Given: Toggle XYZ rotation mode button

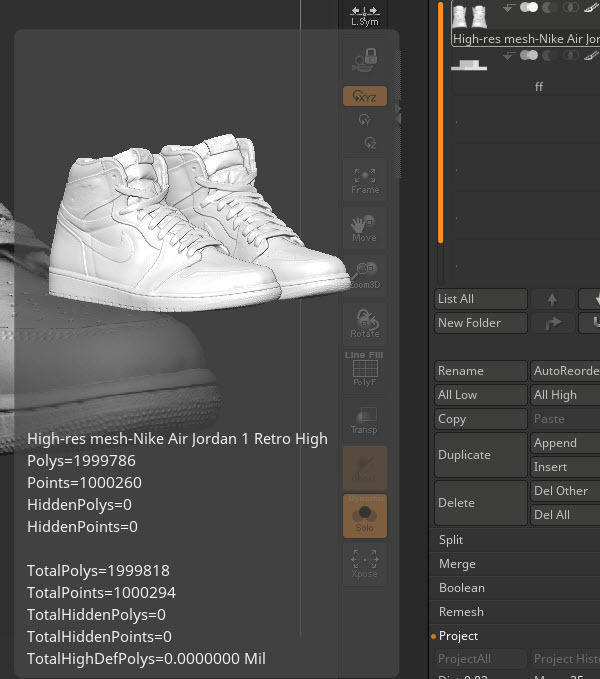Looking at the screenshot, I should pos(365,96).
